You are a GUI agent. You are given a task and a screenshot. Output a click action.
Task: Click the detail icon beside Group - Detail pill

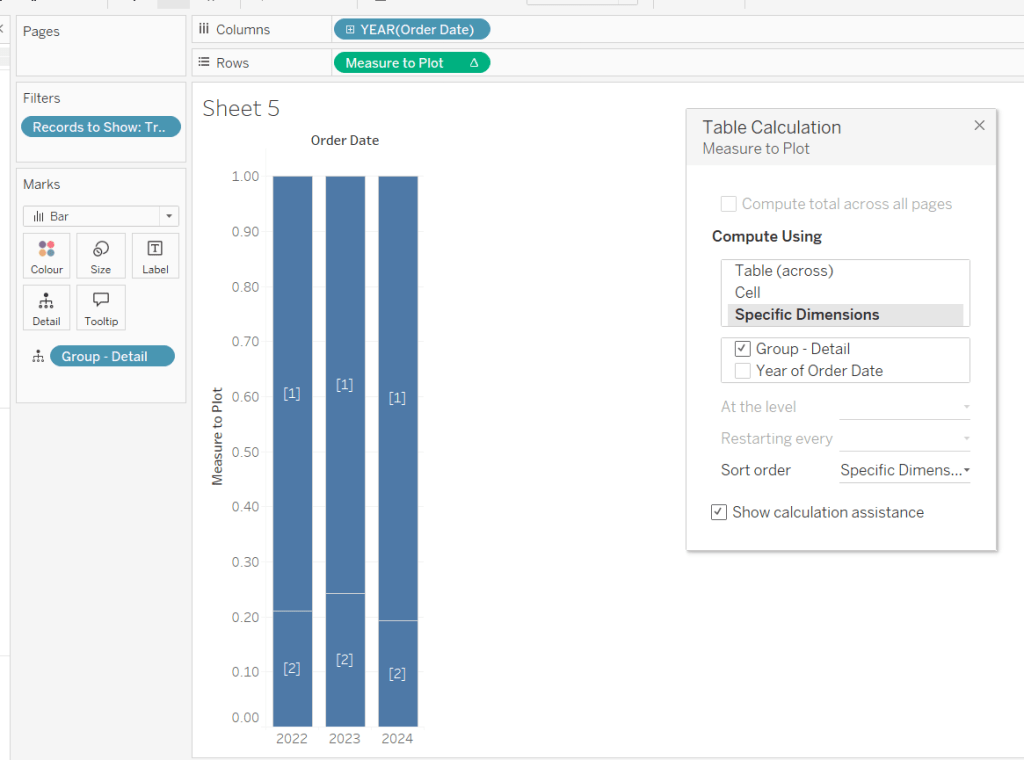tap(38, 357)
